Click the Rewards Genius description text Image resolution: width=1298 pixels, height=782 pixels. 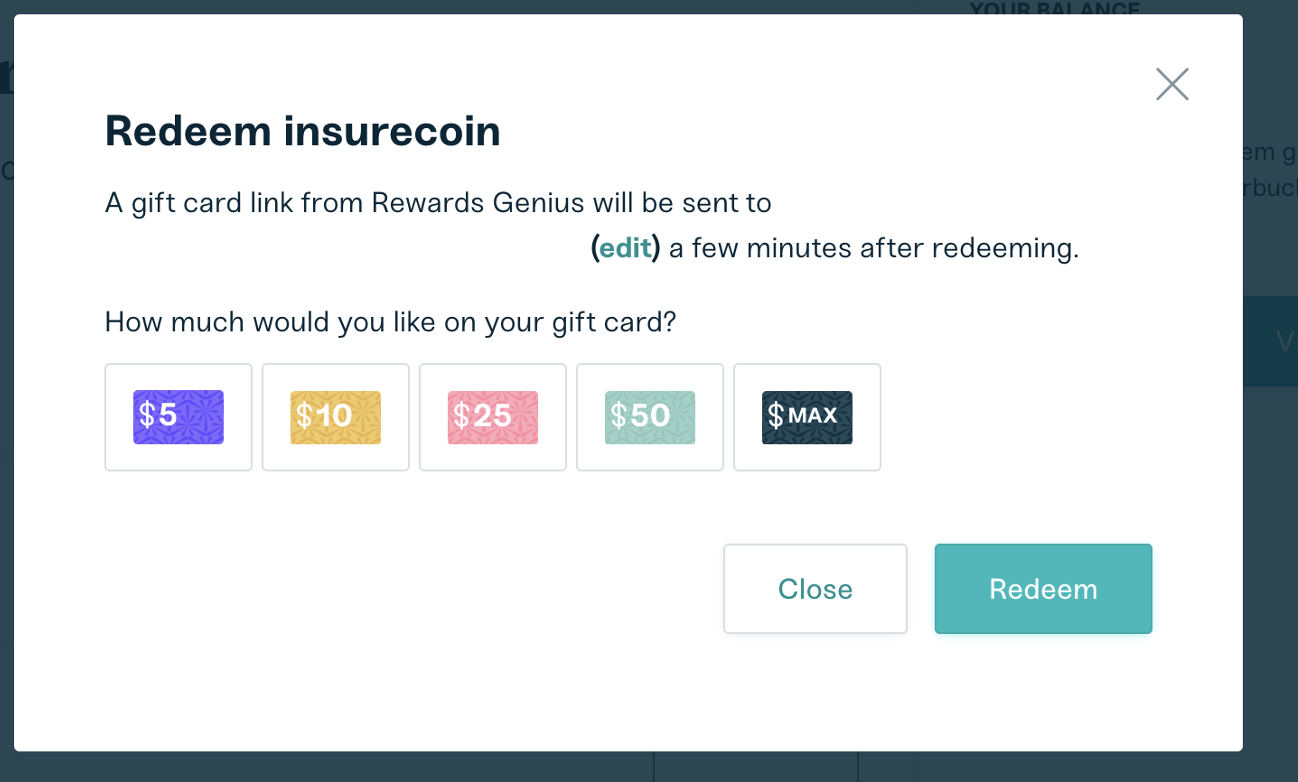click(438, 203)
